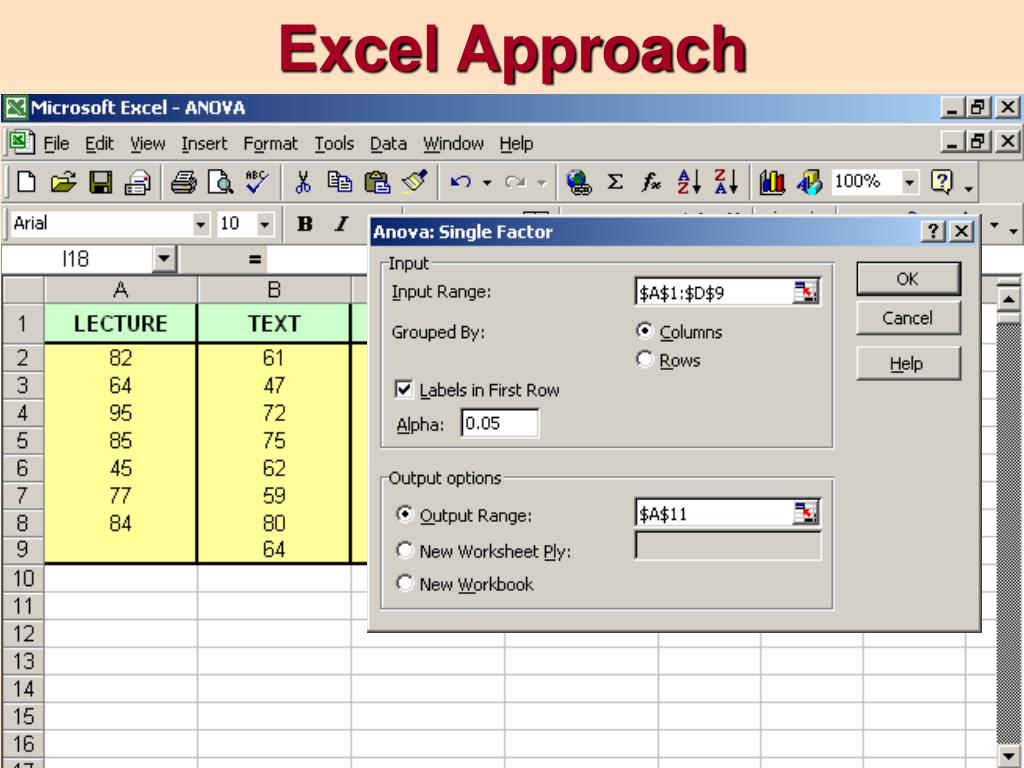Viewport: 1024px width, 768px height.
Task: Click the Input Range field $A$1:$D$9
Action: (x=714, y=292)
